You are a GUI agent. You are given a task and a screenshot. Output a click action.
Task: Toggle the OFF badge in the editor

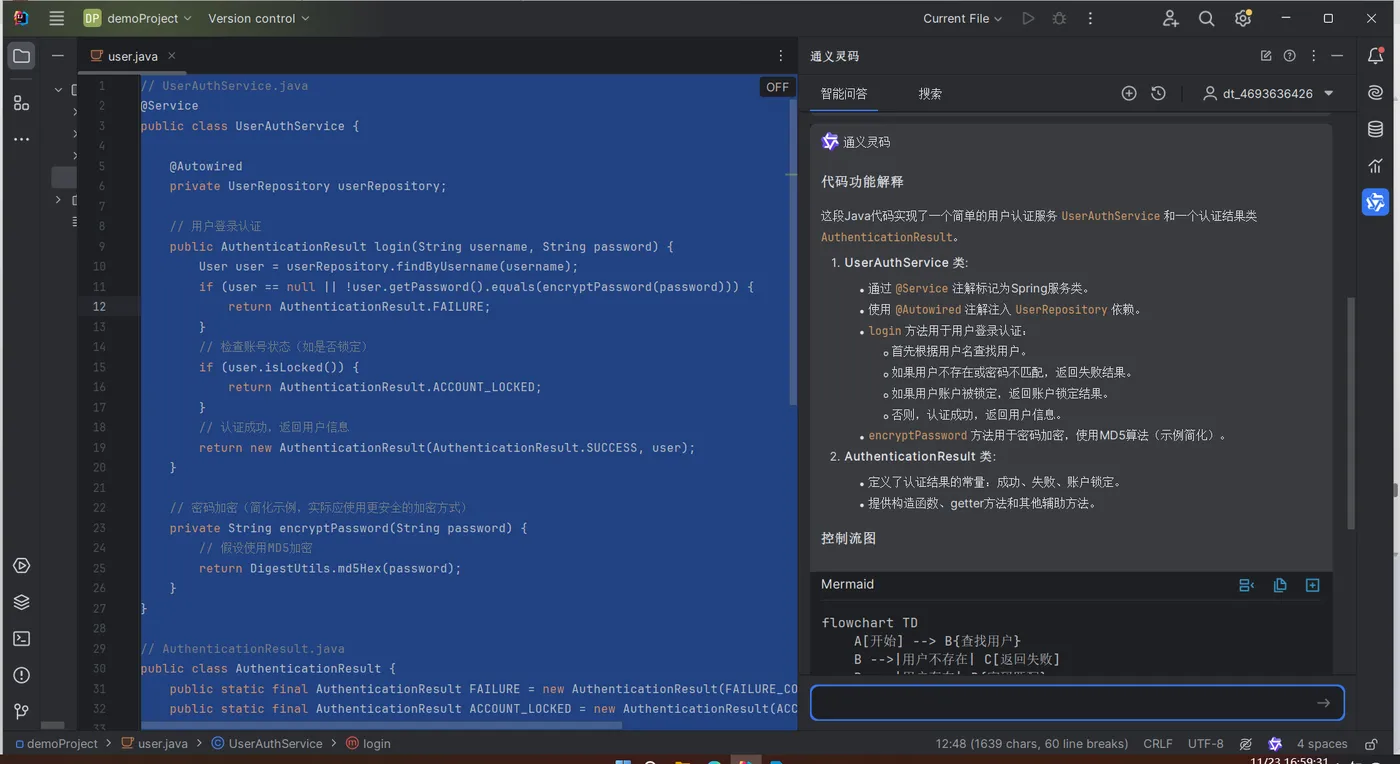[x=778, y=87]
